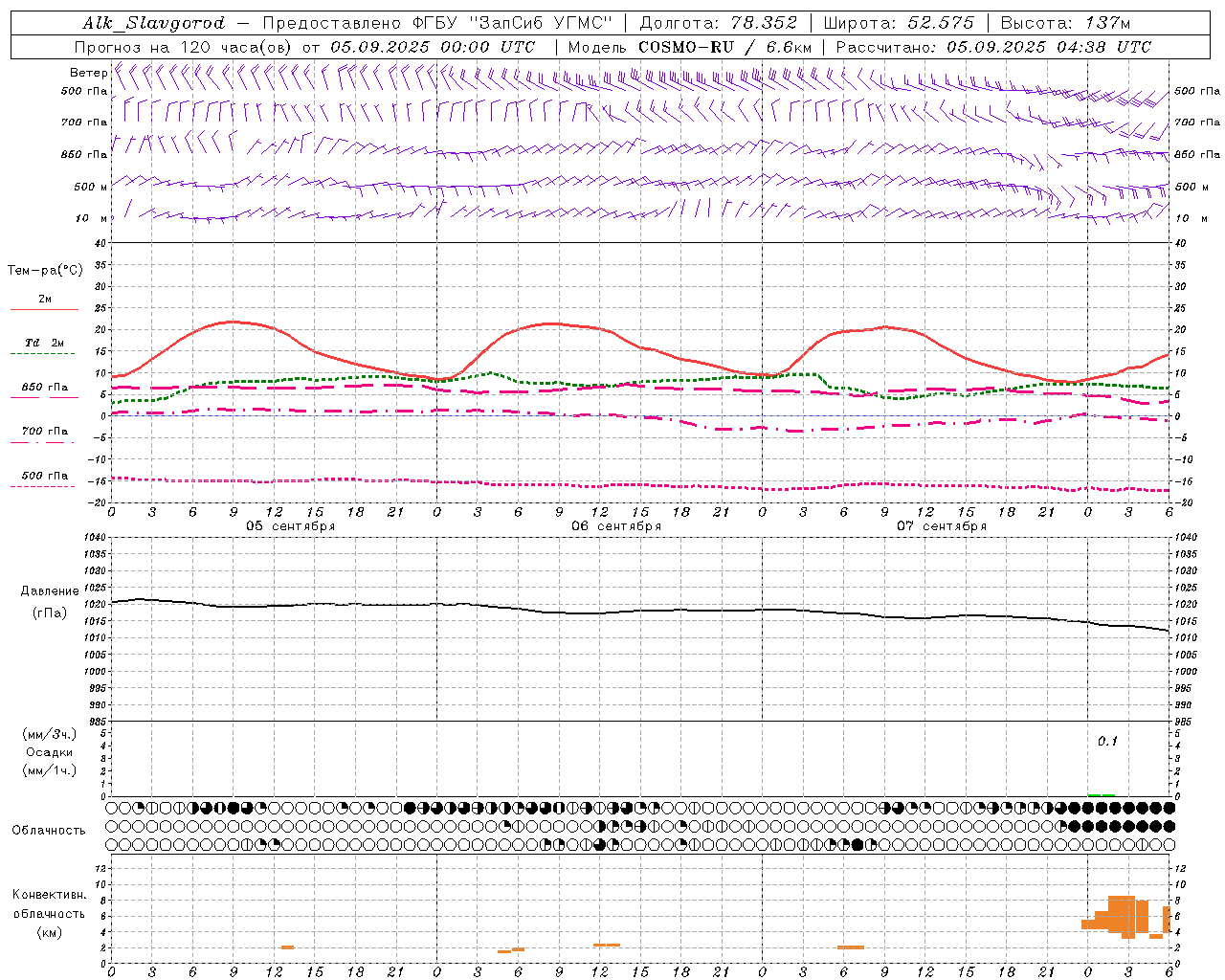Click the '(гПа)' unit under Давление
Image resolution: width=1225 pixels, height=980 pixels.
pos(50,612)
